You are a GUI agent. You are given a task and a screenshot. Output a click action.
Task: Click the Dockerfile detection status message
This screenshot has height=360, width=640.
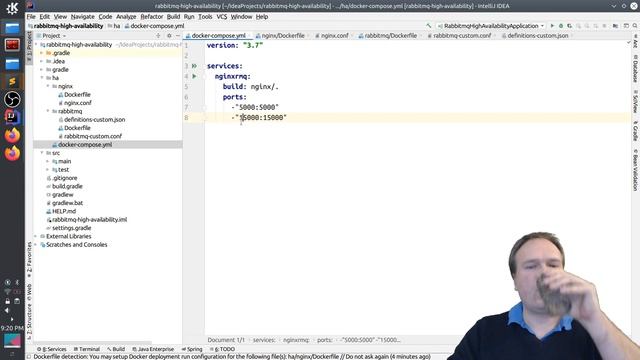point(232,357)
